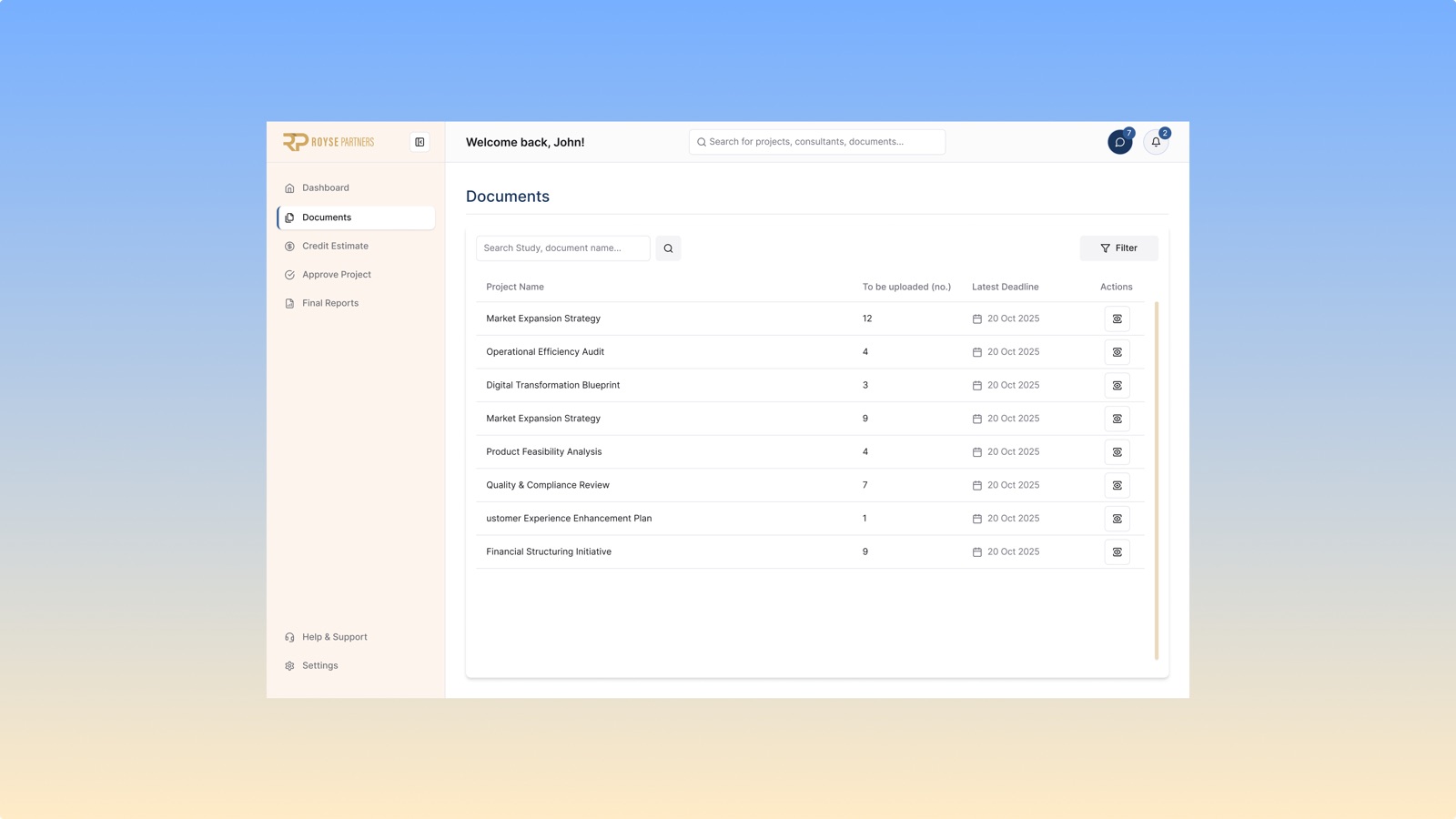Select the Quality & Compliance Review row name
Image resolution: width=1456 pixels, height=819 pixels.
coord(548,485)
